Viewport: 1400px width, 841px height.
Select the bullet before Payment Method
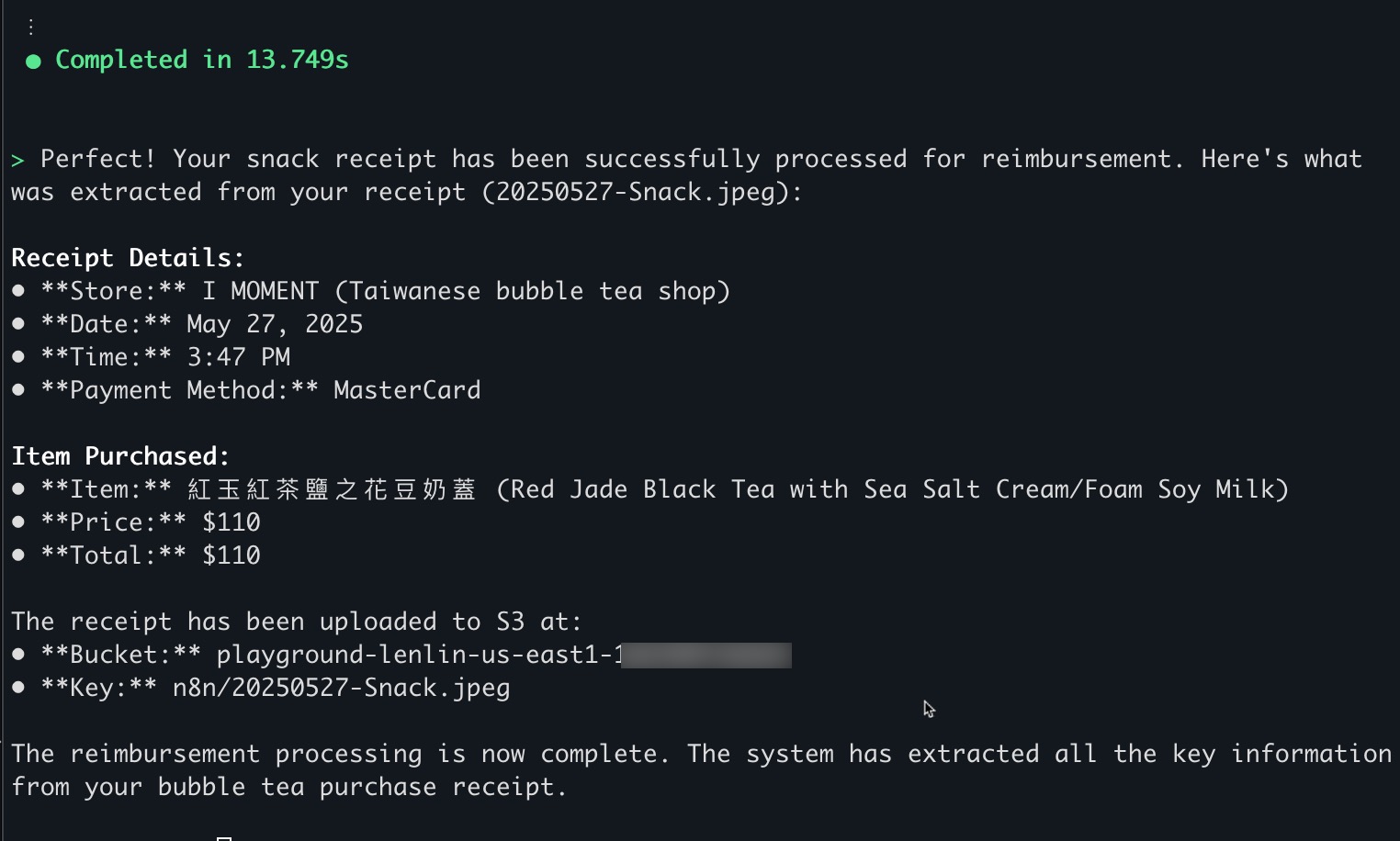(18, 390)
